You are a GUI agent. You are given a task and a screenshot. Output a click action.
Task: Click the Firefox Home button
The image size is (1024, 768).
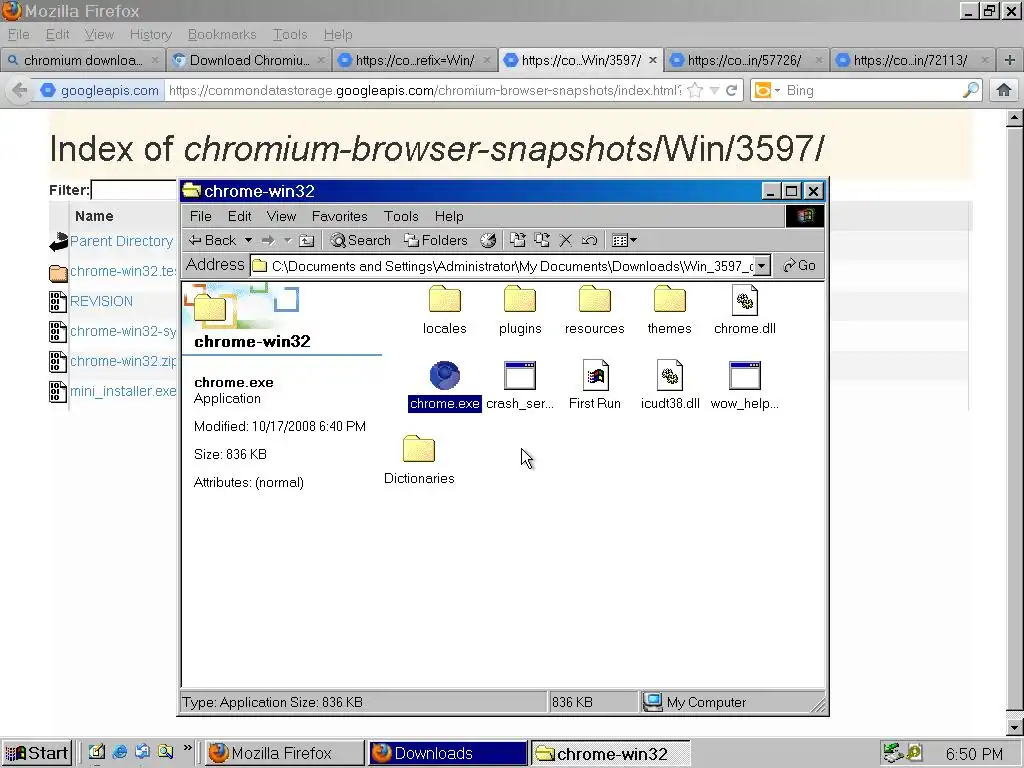1004,90
